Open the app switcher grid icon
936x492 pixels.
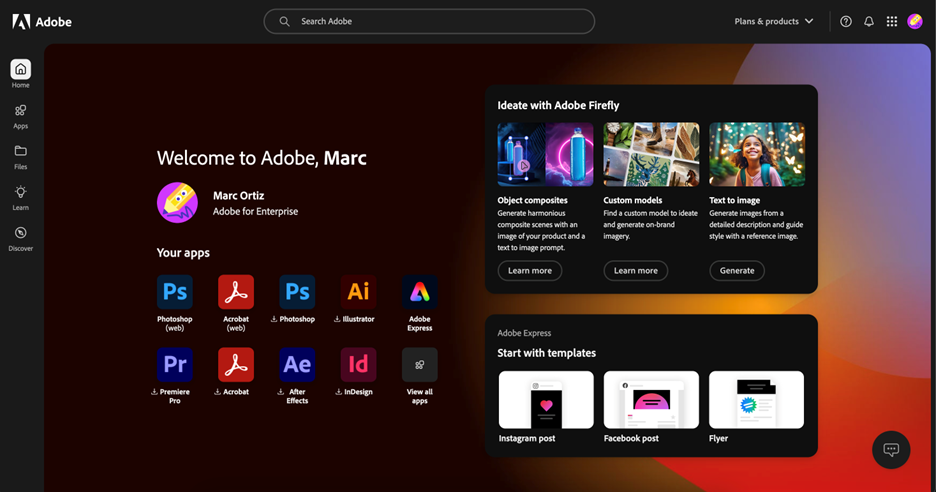(892, 21)
